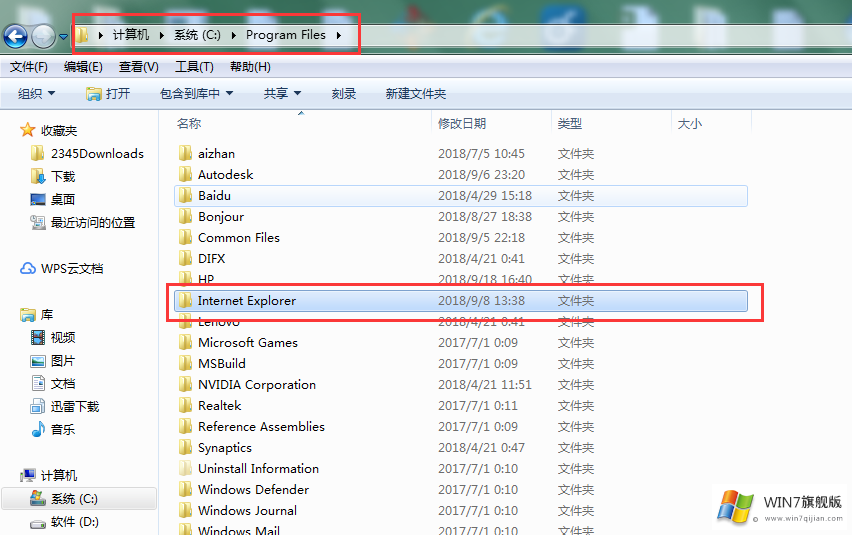852x535 pixels.
Task: Click the date 2018/4/29 15:18
Action: tap(485, 196)
